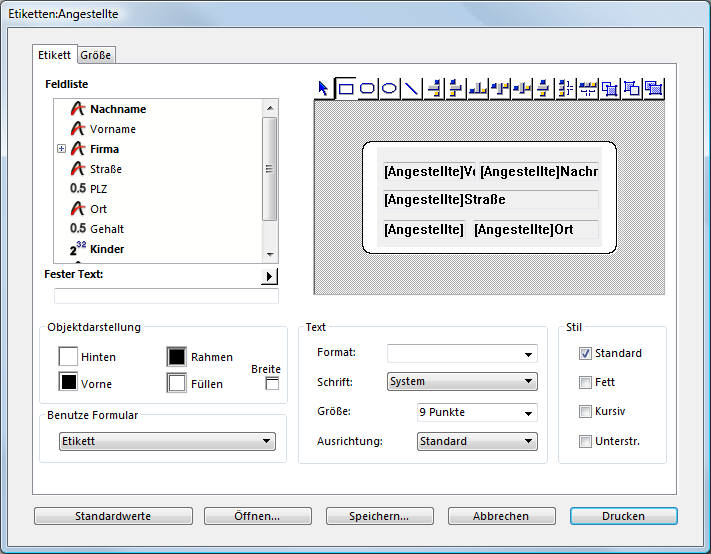This screenshot has height=554, width=711.
Task: Select the [Angestellte]V field in label preview
Action: (x=429, y=171)
